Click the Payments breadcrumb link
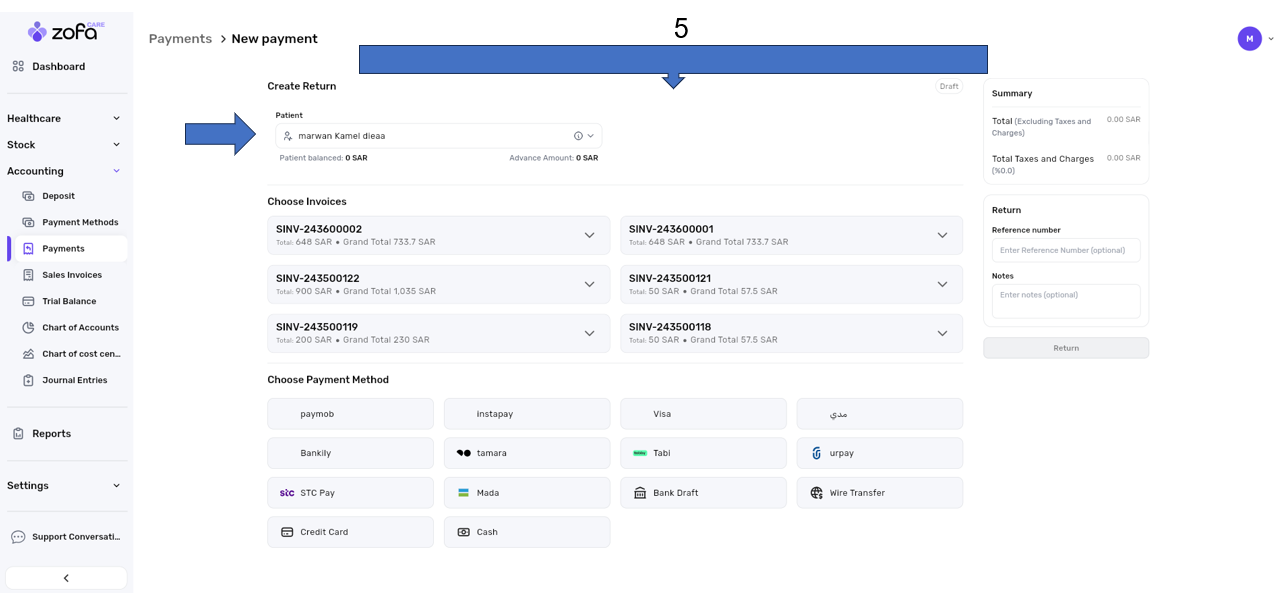Screen dimensions: 1281x606 point(180,39)
